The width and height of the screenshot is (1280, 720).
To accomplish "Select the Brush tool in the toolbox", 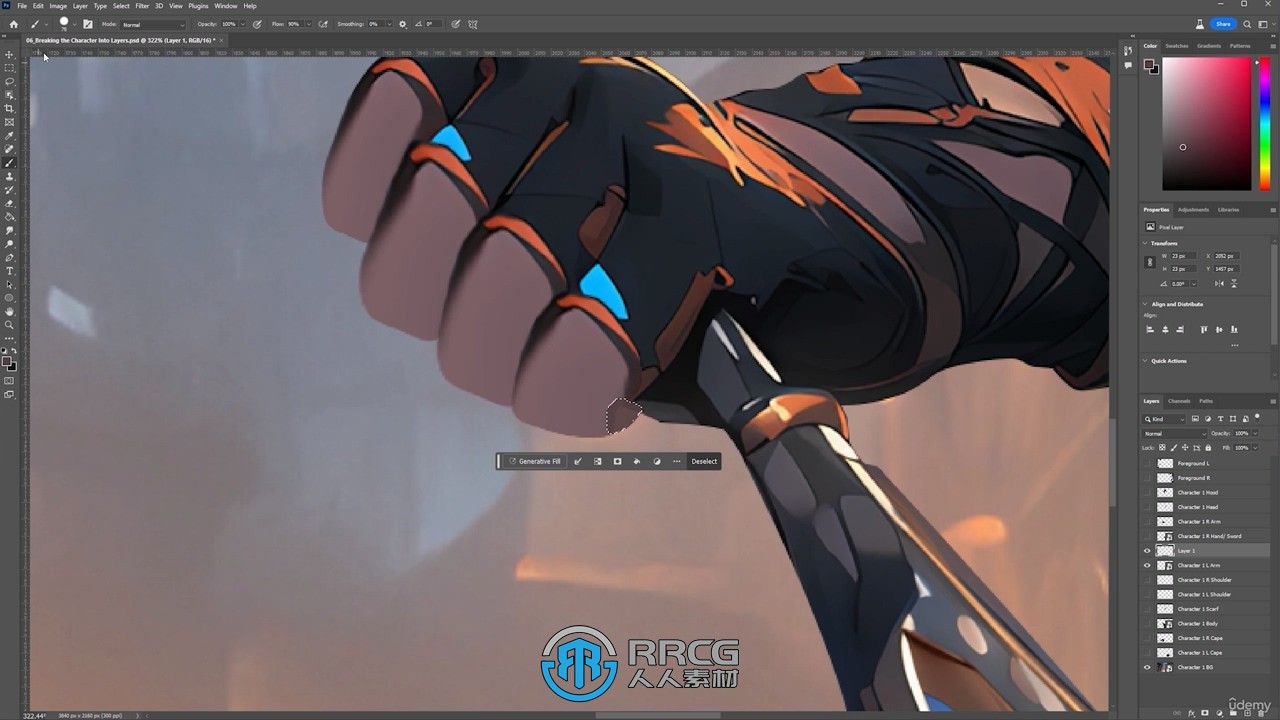I will (x=10, y=162).
